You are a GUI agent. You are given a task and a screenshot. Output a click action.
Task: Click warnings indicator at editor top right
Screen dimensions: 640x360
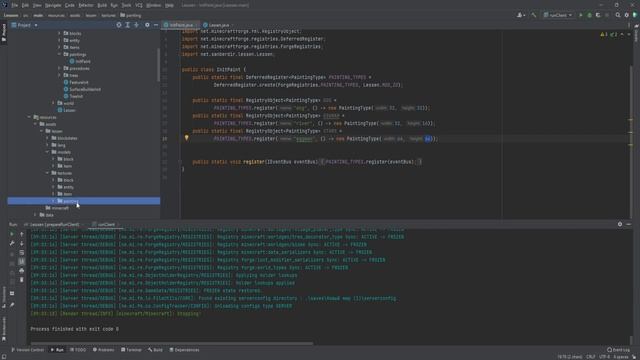(x=609, y=35)
